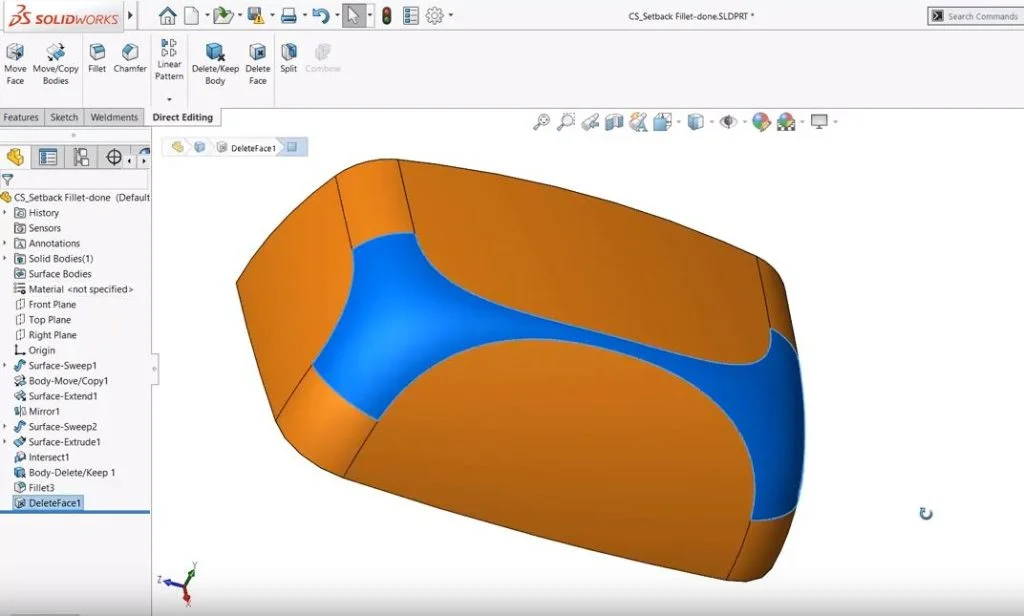Screen dimensions: 1024x616
Task: Expand the Solid Bodies folder
Action: tap(6, 258)
